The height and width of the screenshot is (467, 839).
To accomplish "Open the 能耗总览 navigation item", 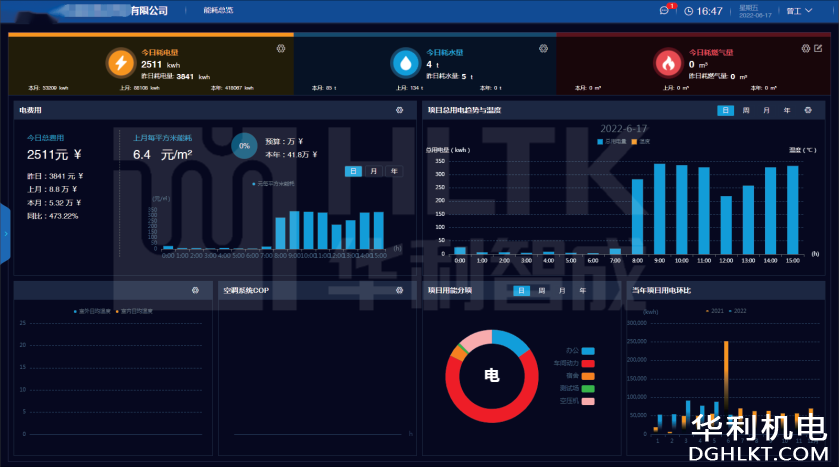I will (x=217, y=10).
